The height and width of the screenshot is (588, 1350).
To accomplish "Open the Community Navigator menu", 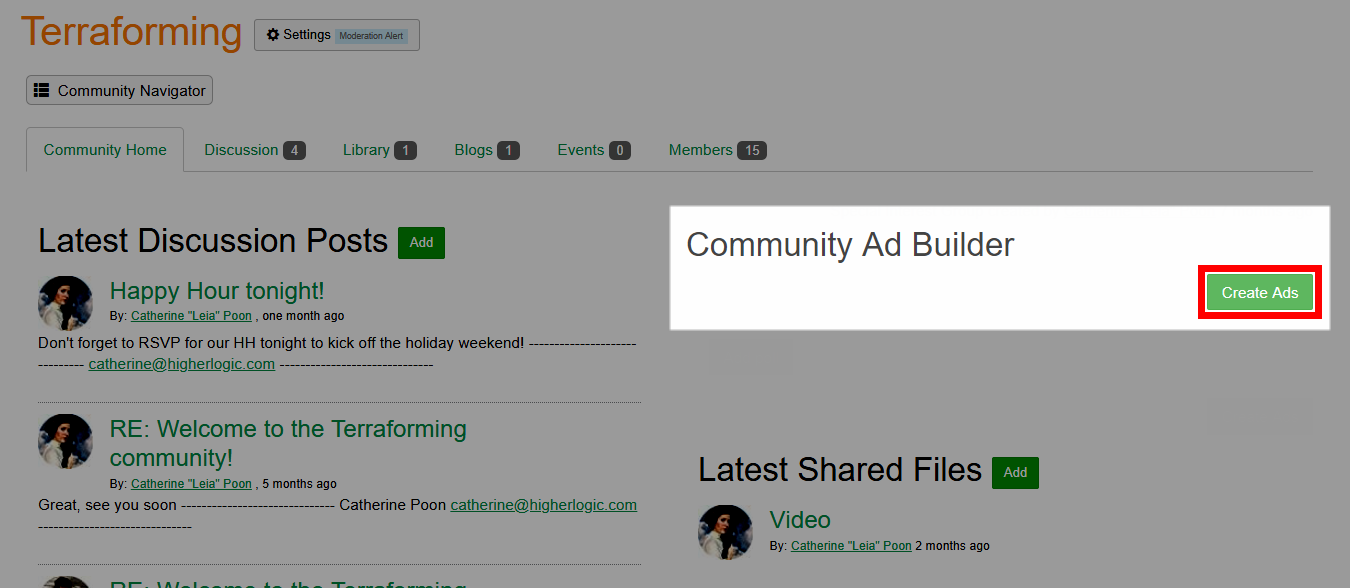I will pyautogui.click(x=119, y=91).
